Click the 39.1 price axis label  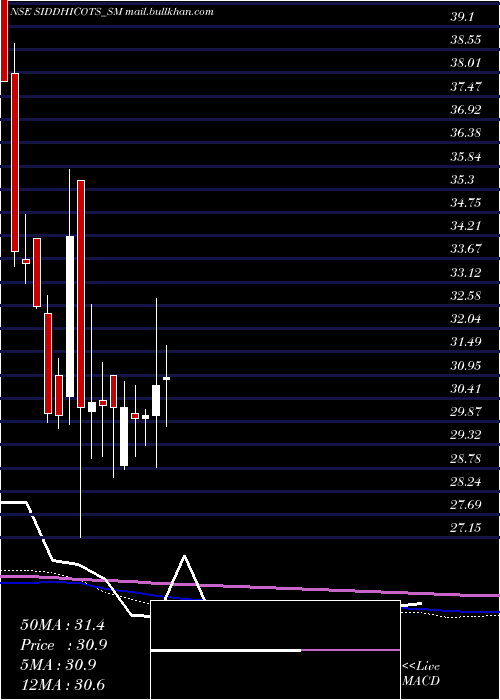coord(463,17)
